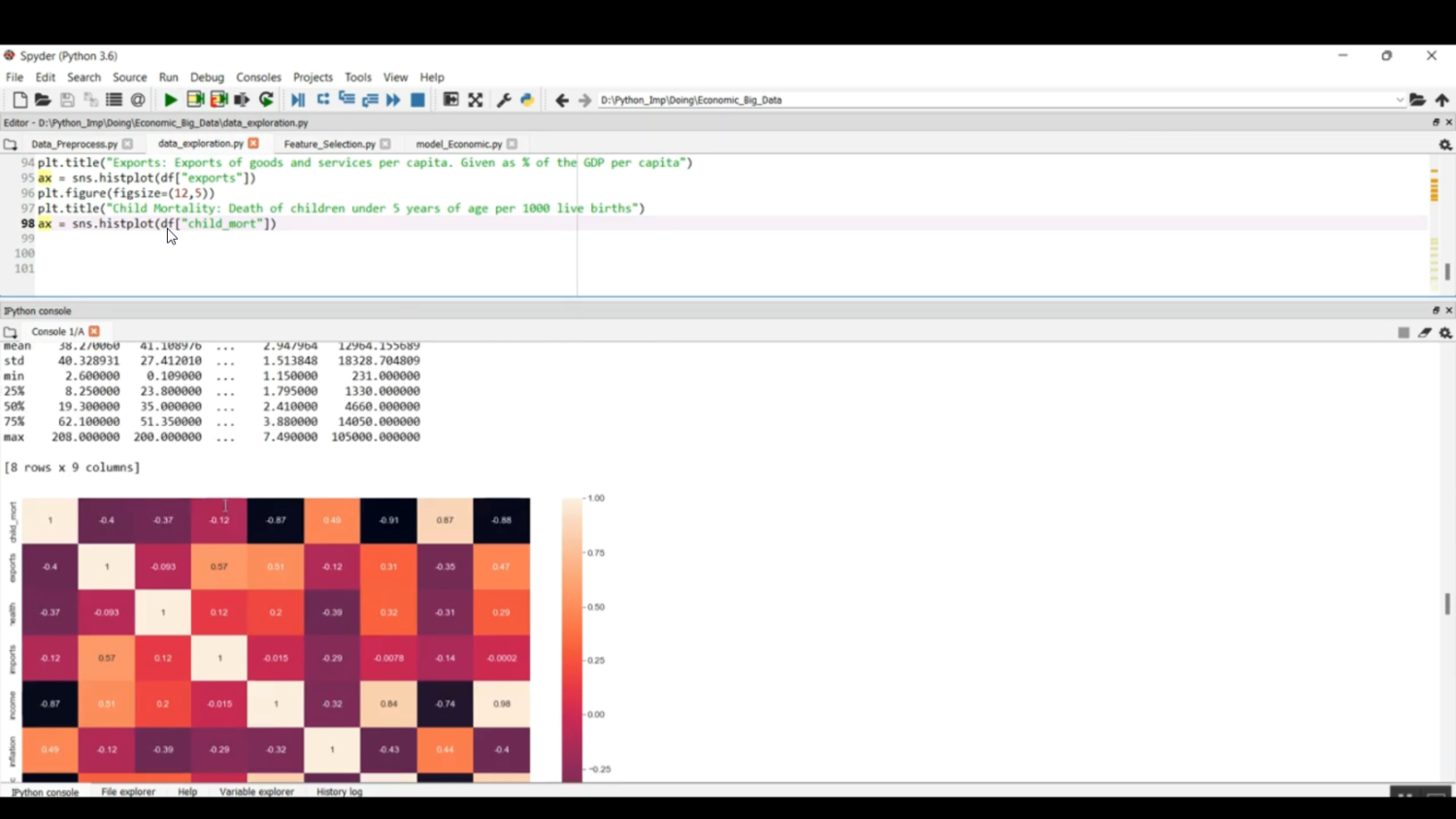Switch to the Variable explorer tab

[x=256, y=792]
